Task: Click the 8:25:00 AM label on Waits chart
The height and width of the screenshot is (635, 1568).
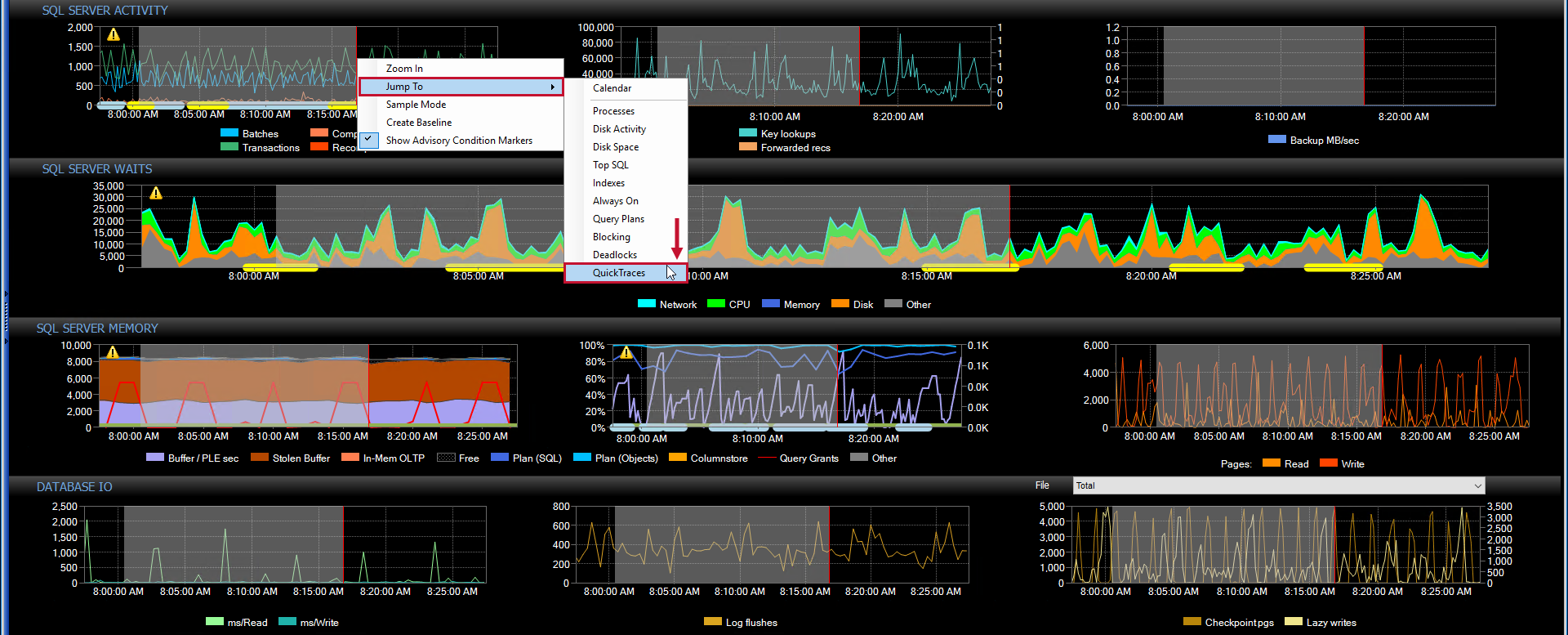Action: (x=1376, y=276)
